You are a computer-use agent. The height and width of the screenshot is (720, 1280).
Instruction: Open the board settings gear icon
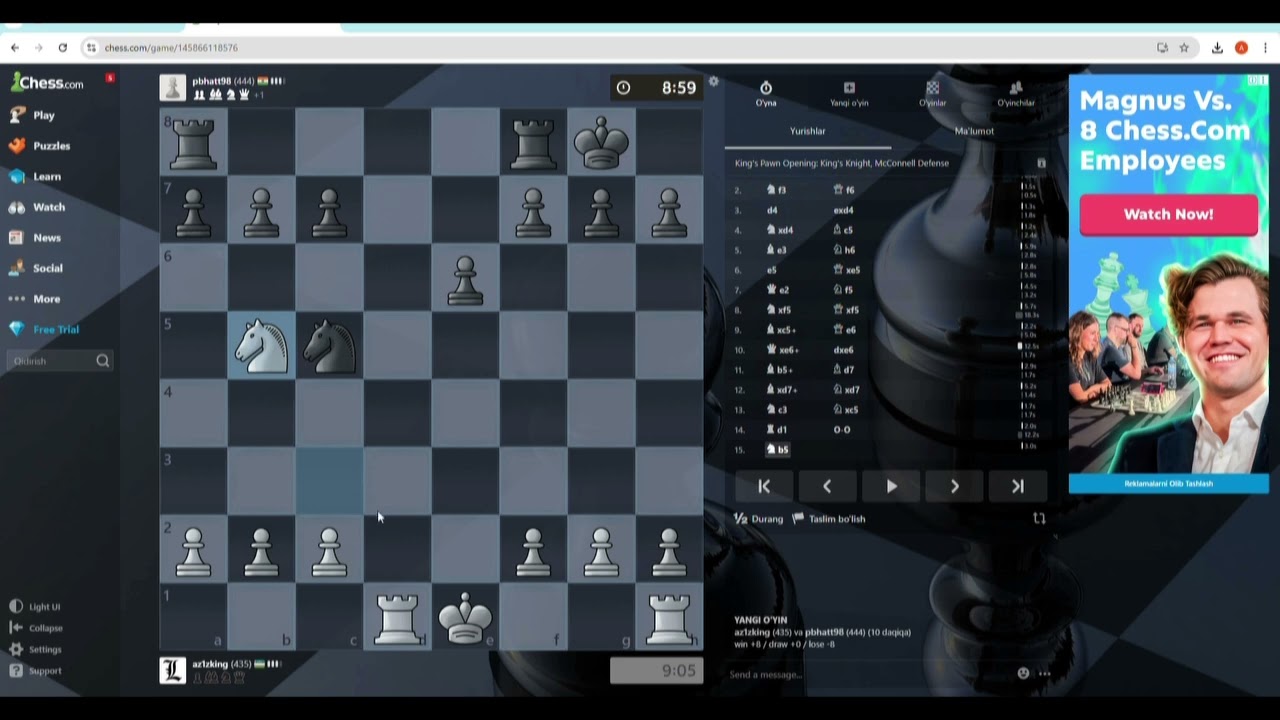point(713,81)
